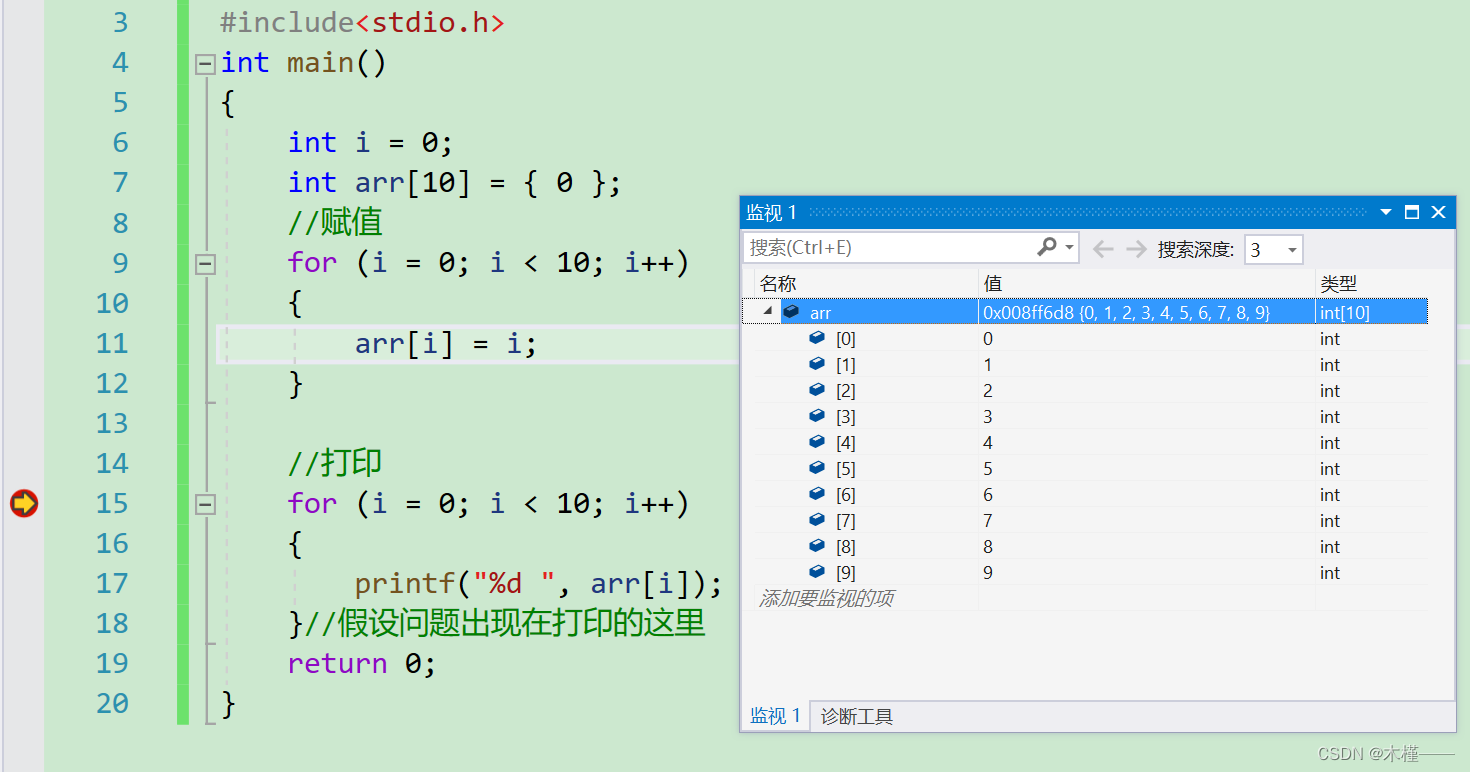Click line number 11 in the gutter
The image size is (1470, 772).
(113, 344)
